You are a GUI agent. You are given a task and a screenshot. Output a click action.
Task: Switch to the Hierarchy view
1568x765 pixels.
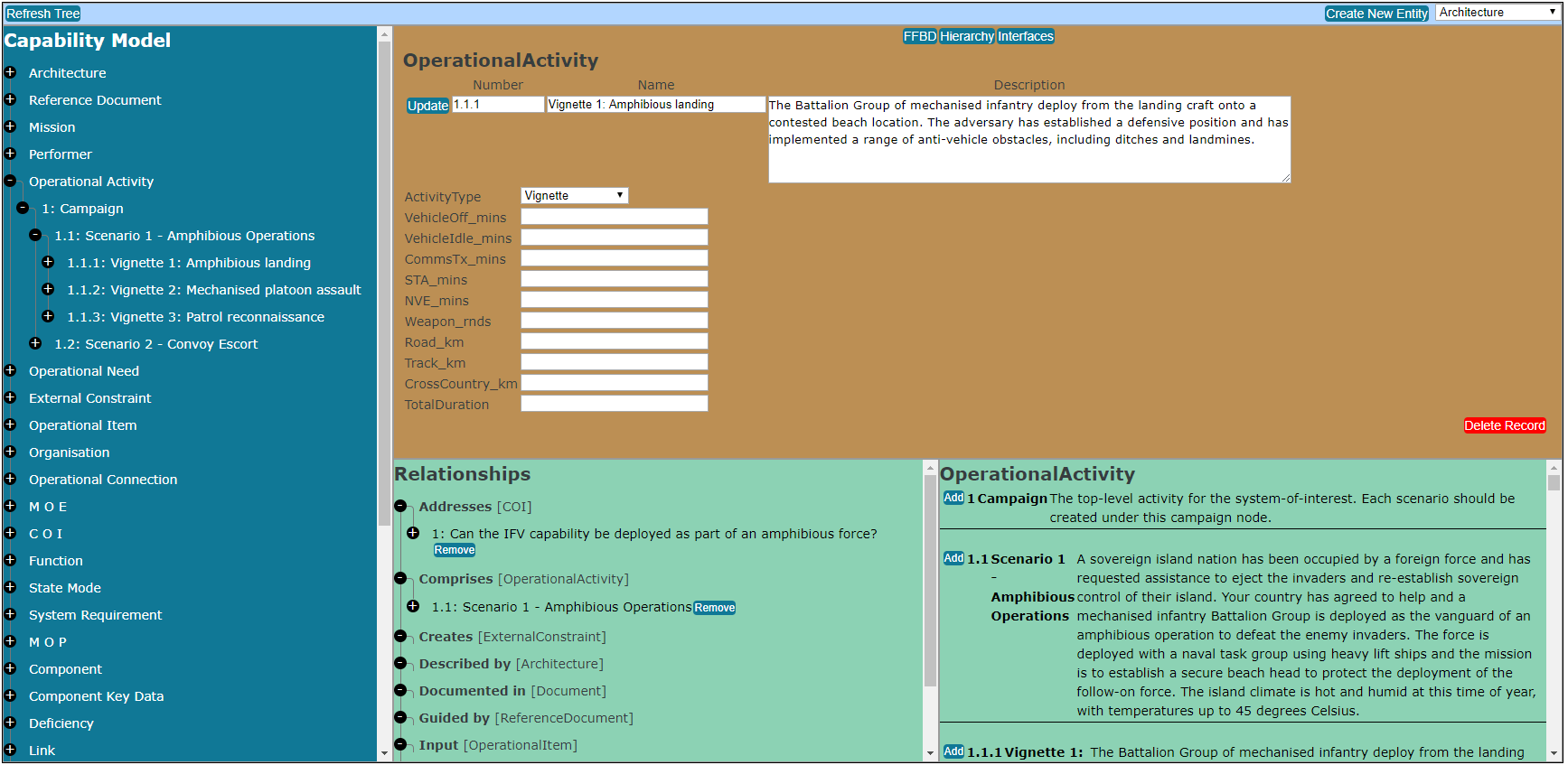tap(967, 36)
